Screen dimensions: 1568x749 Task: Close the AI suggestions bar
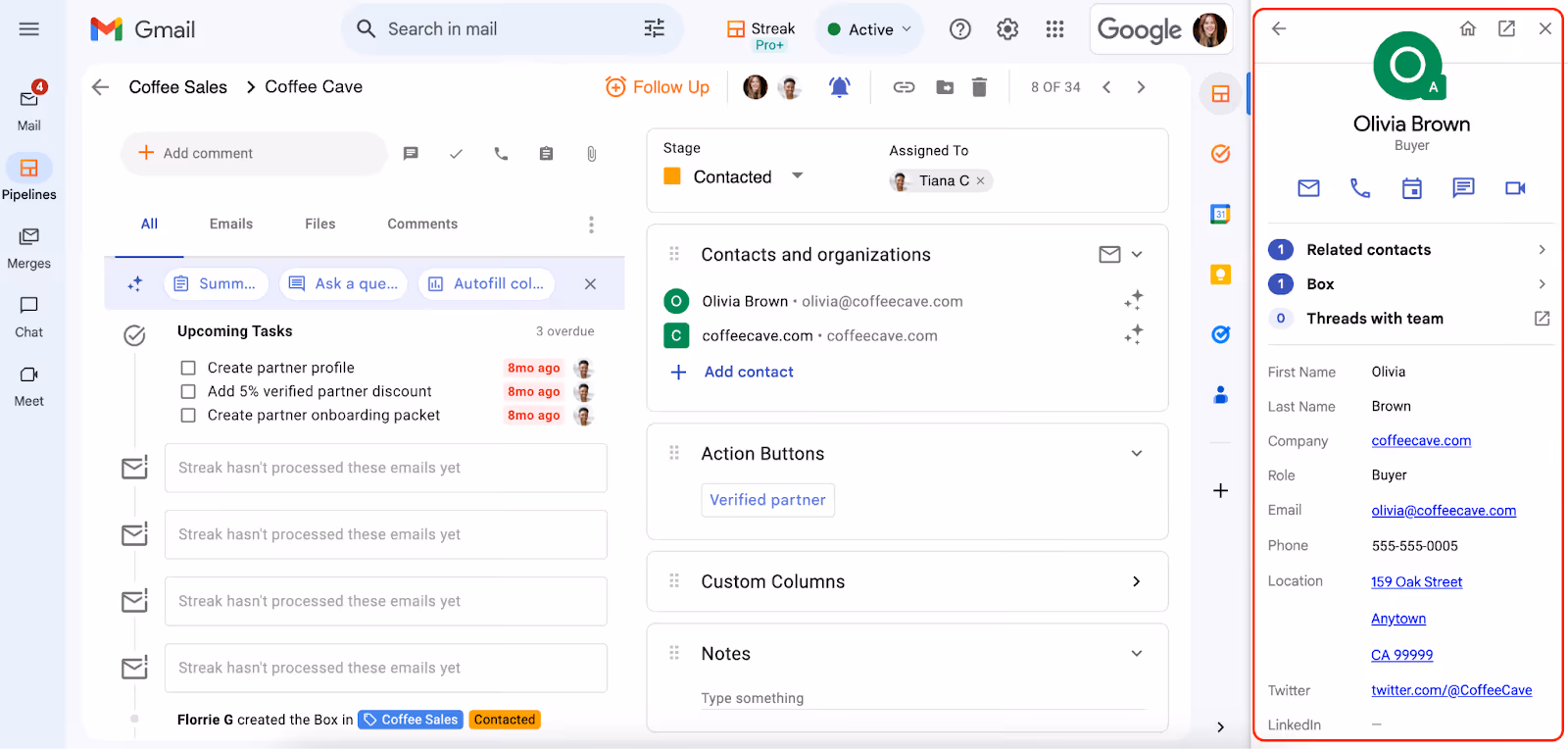590,284
